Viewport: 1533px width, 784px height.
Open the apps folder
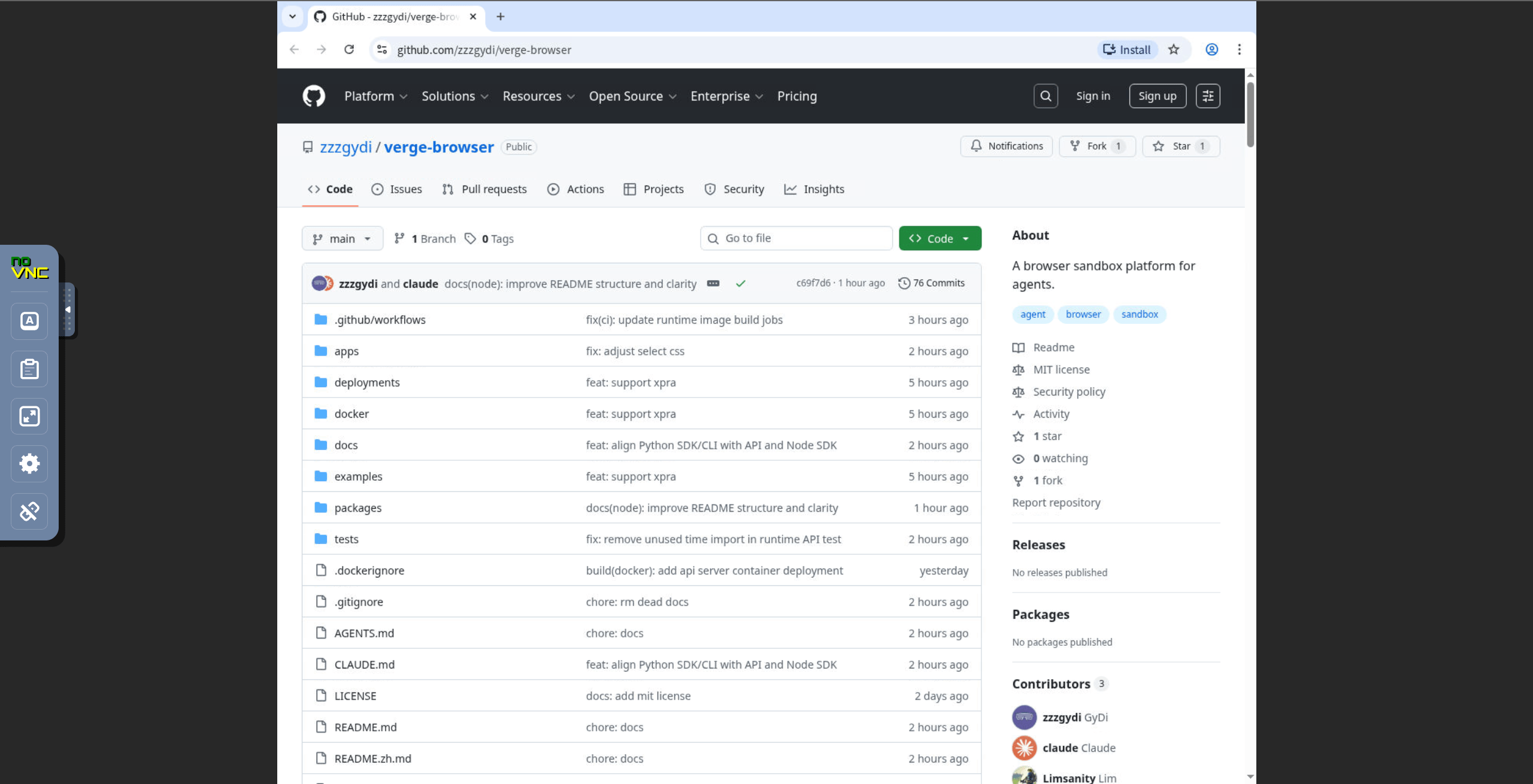click(x=346, y=351)
